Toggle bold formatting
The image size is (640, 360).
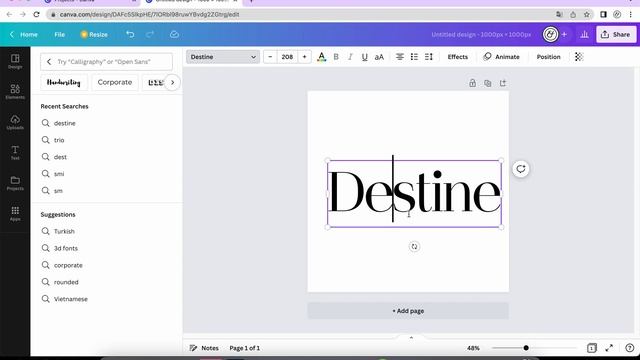coord(336,57)
